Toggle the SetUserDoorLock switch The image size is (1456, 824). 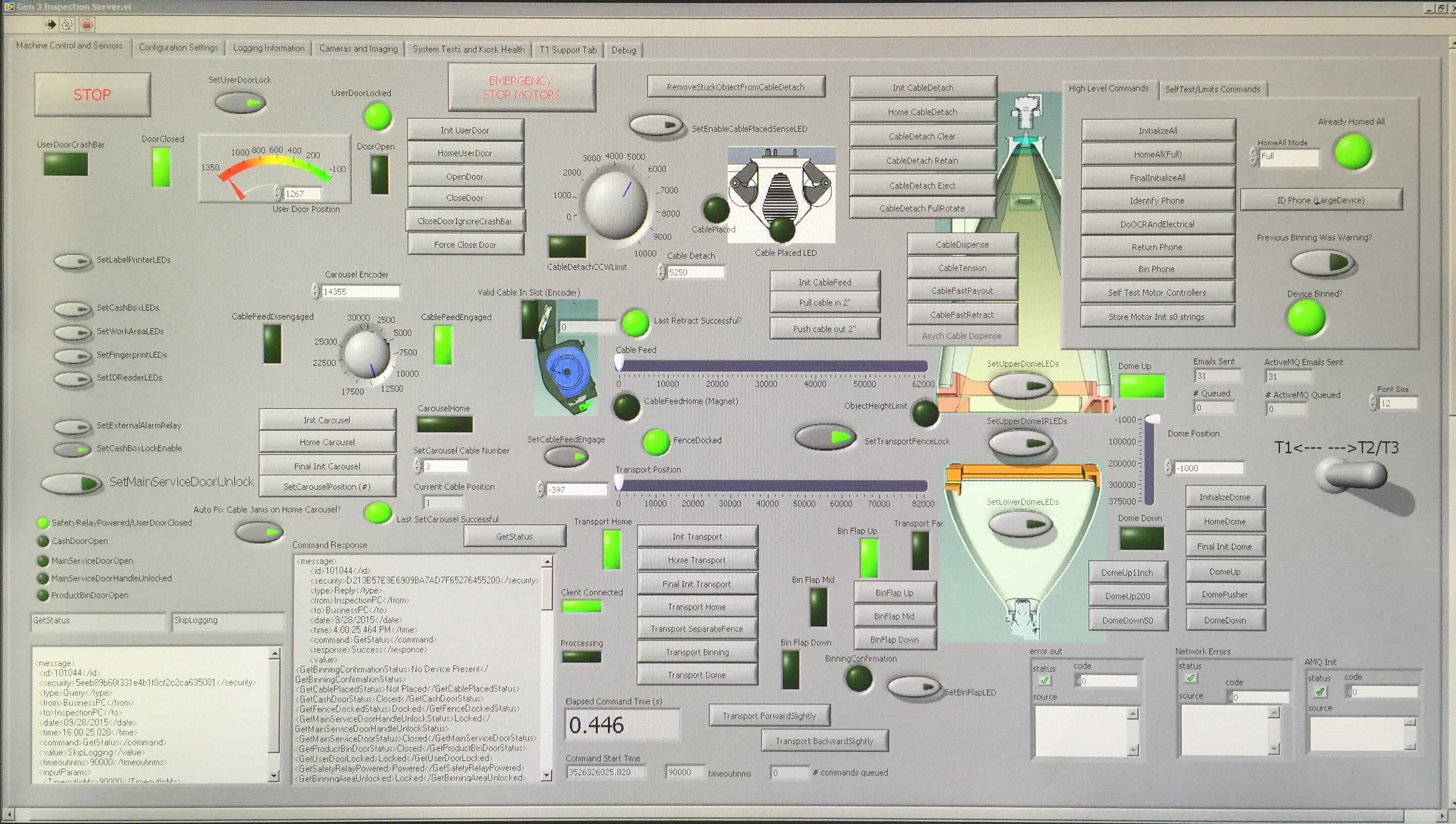(x=241, y=103)
